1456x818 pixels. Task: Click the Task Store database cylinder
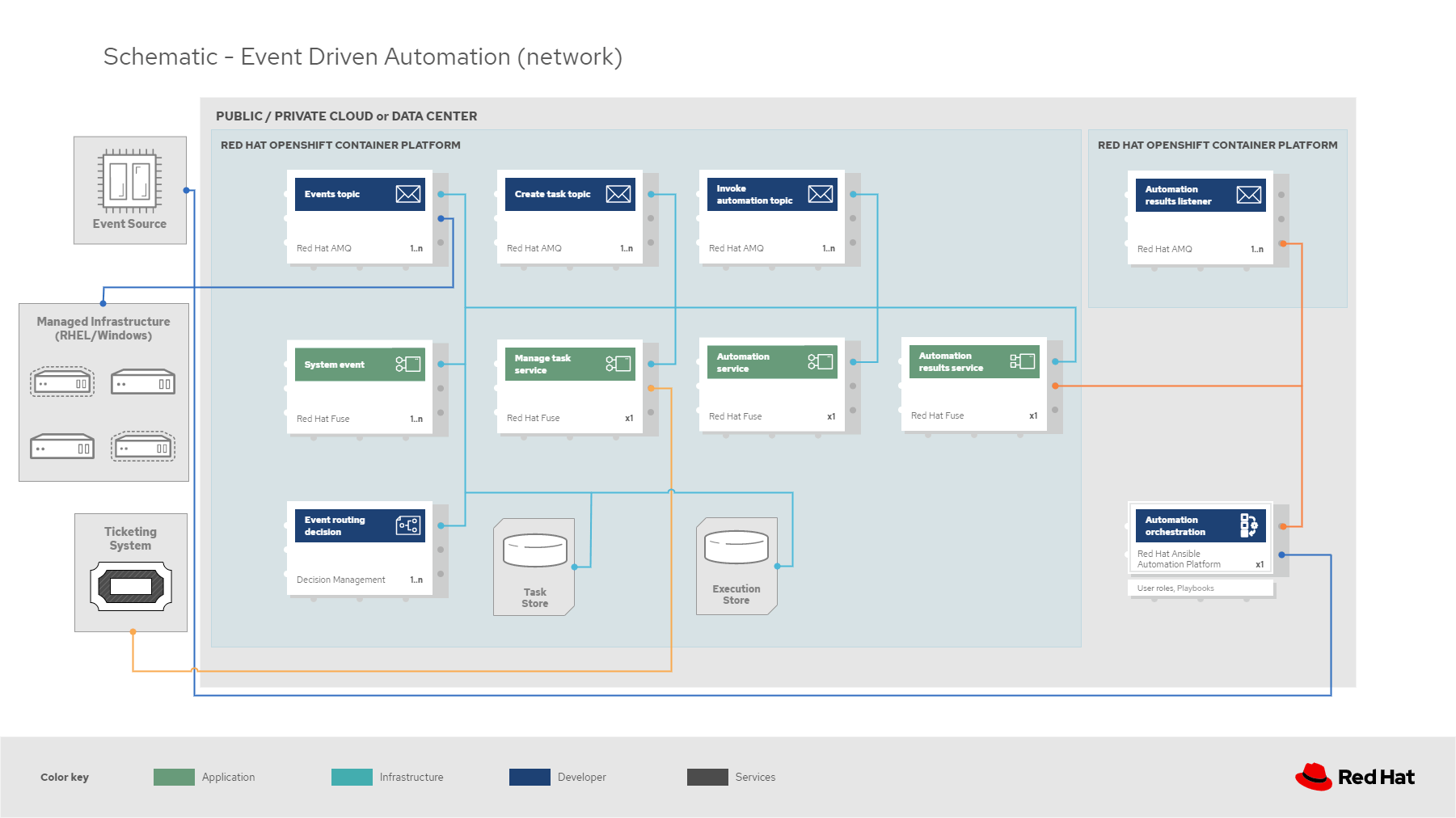(535, 550)
